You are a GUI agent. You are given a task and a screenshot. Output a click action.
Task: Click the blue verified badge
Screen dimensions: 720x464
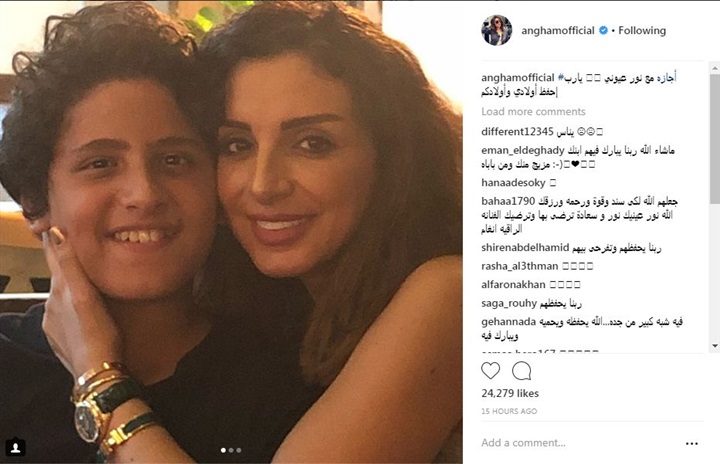pos(603,30)
